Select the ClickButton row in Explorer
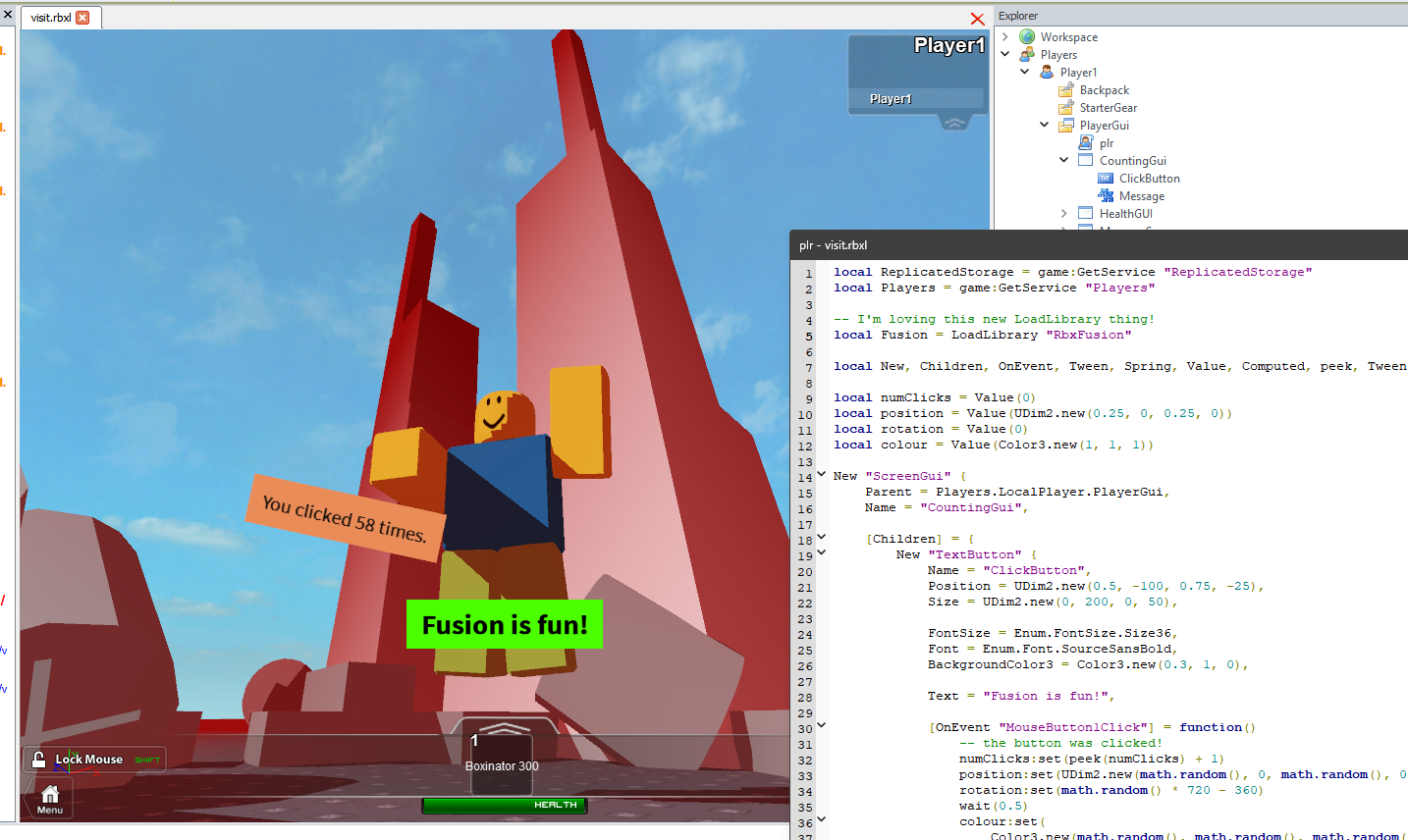Image resolution: width=1408 pixels, height=840 pixels. 1150,178
